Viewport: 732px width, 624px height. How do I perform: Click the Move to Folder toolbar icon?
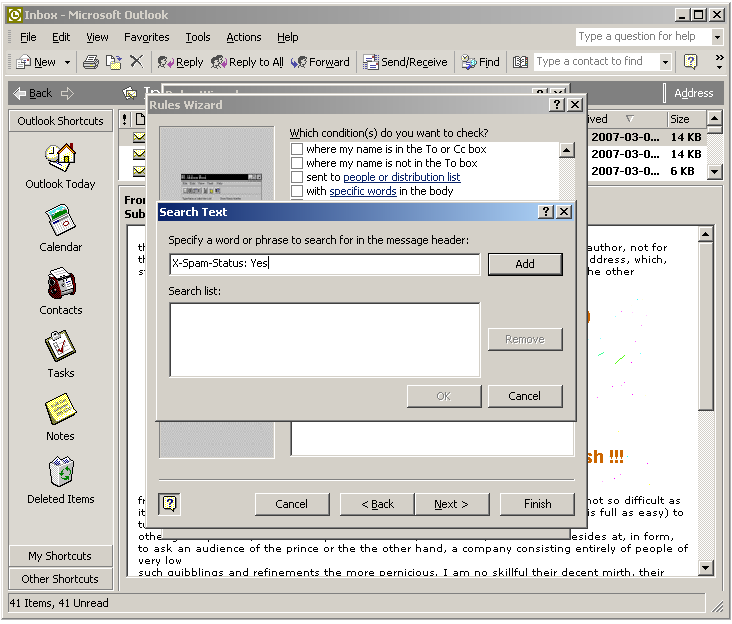coord(113,62)
